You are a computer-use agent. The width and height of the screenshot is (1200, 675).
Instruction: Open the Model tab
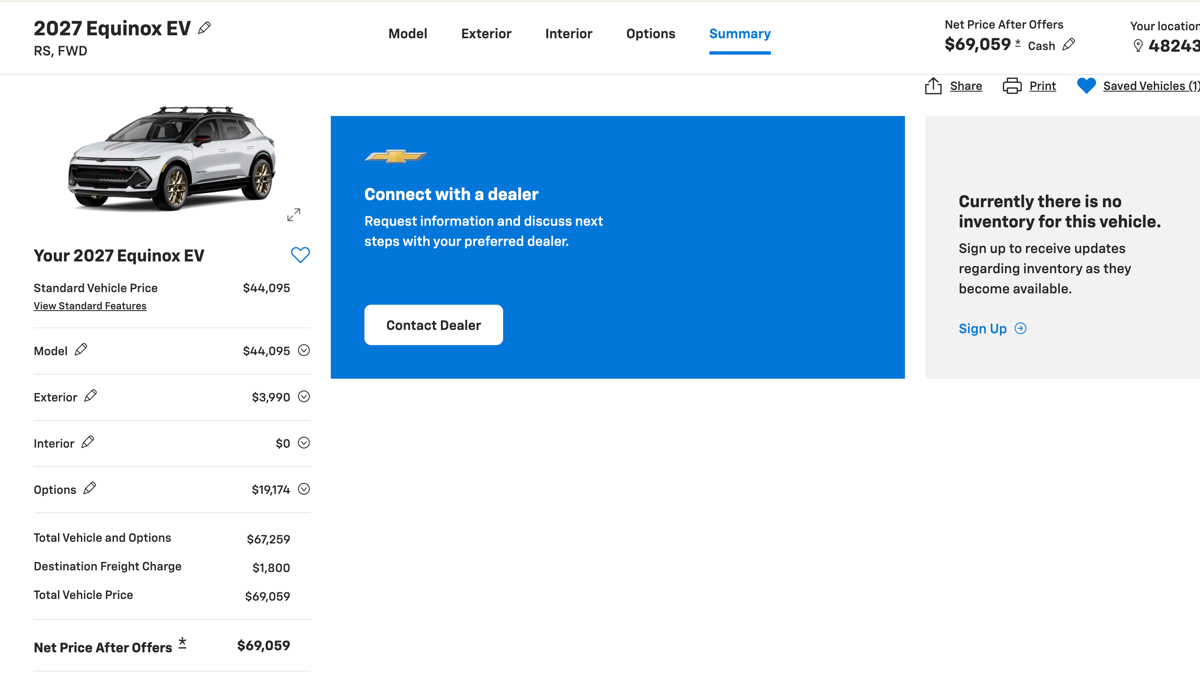click(408, 34)
